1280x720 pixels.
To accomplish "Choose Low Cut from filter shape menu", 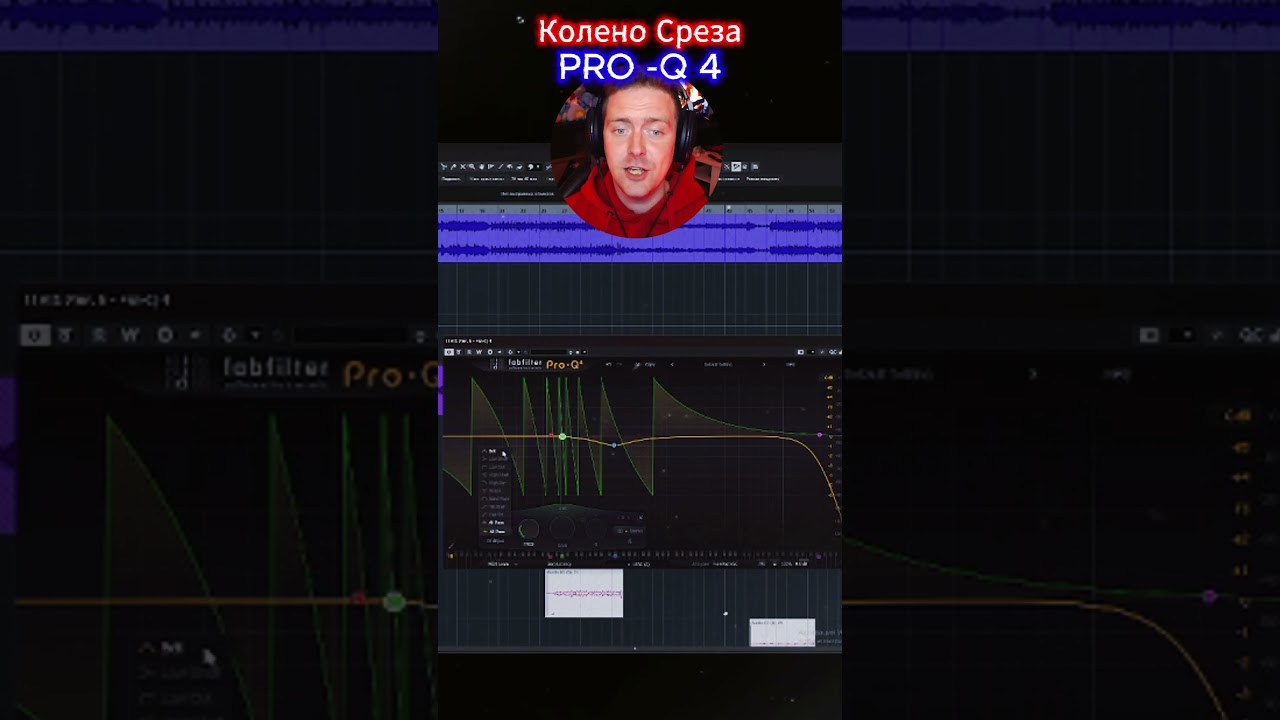I will tap(493, 467).
